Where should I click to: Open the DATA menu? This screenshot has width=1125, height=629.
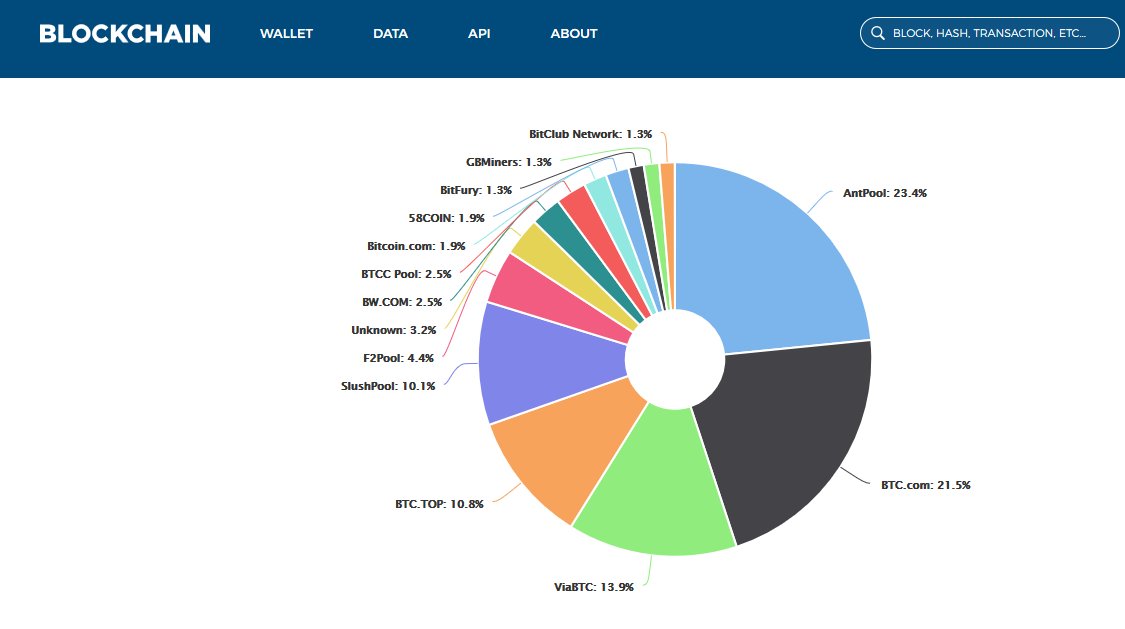pyautogui.click(x=390, y=34)
